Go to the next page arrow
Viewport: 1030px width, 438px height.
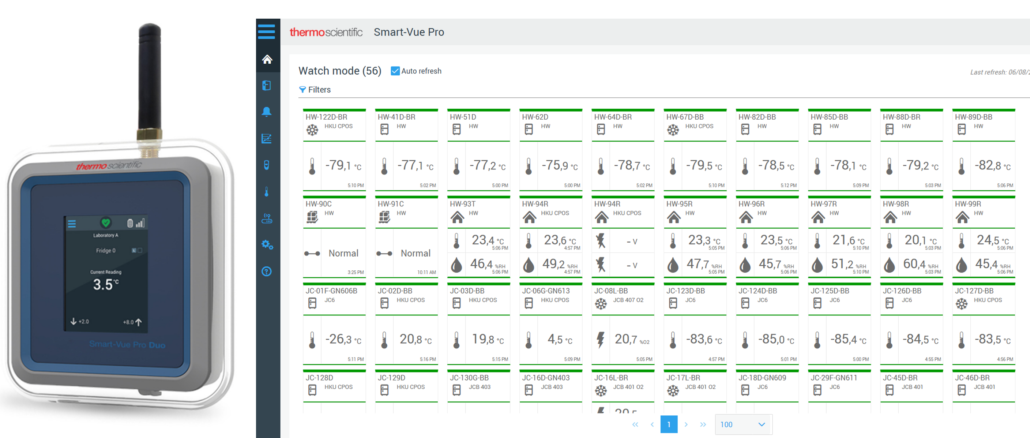(x=686, y=425)
